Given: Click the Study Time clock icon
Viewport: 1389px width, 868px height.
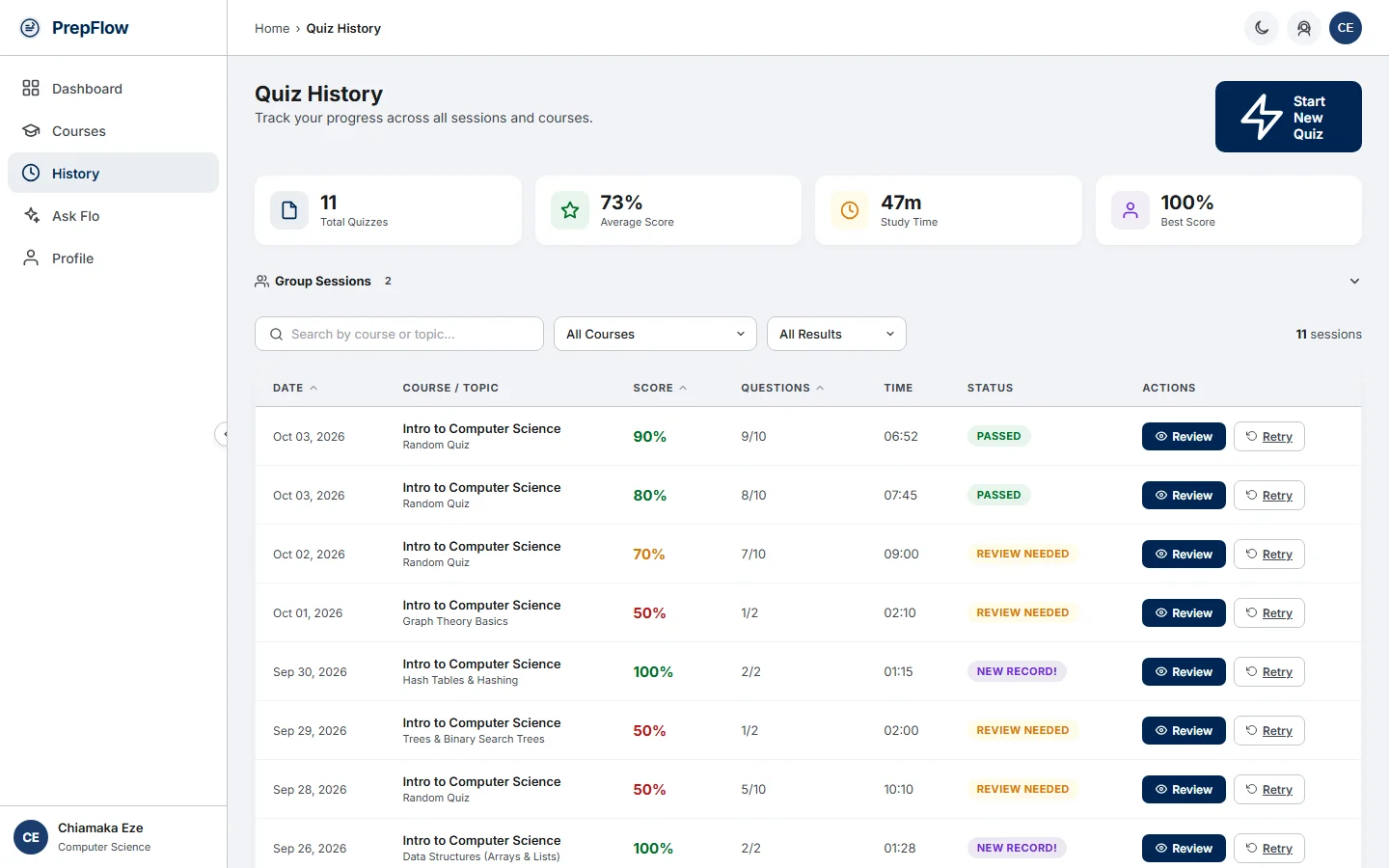Looking at the screenshot, I should (x=850, y=210).
